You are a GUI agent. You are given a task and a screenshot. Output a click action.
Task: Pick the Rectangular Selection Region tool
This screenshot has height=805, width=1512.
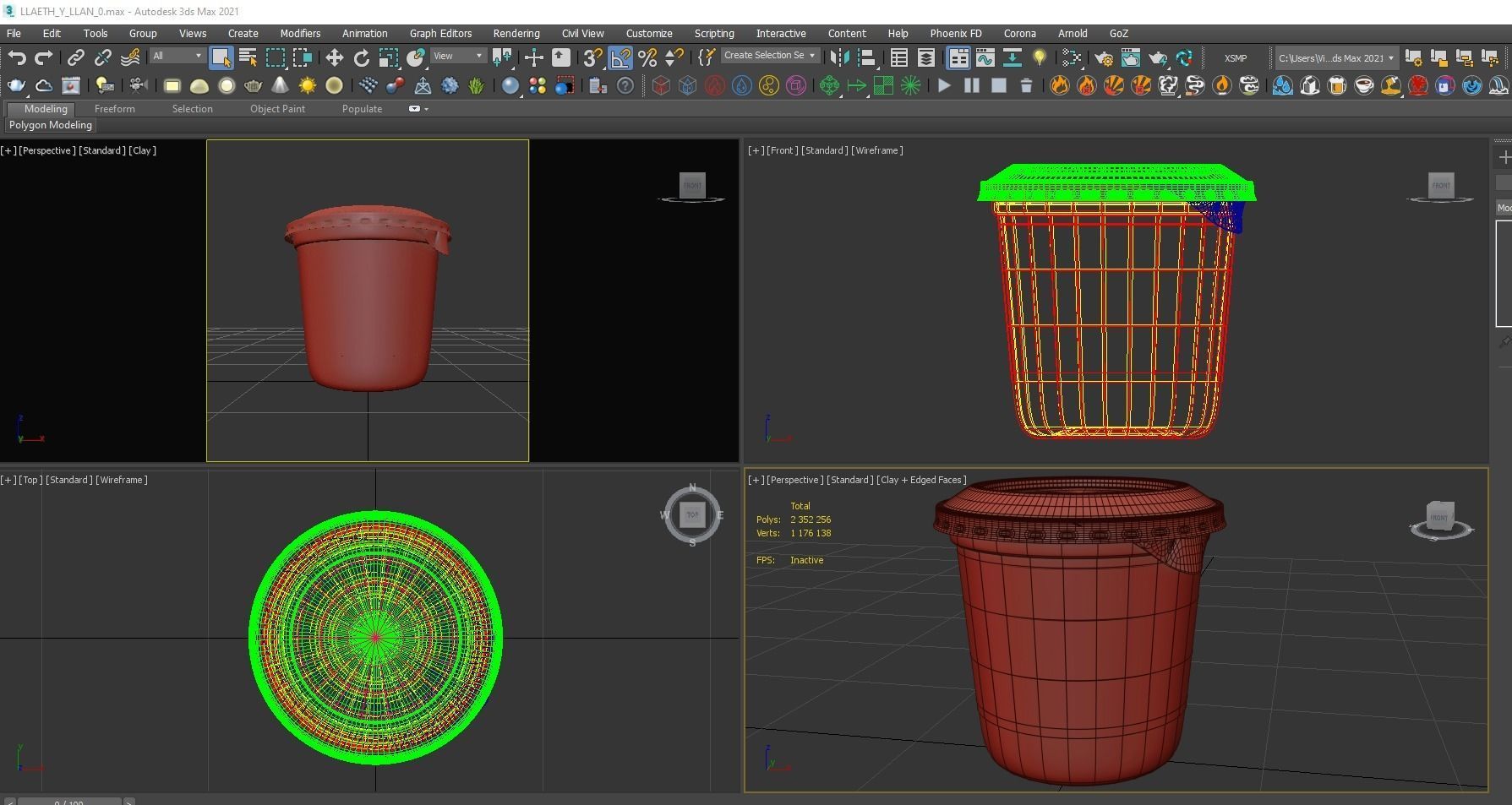(276, 57)
